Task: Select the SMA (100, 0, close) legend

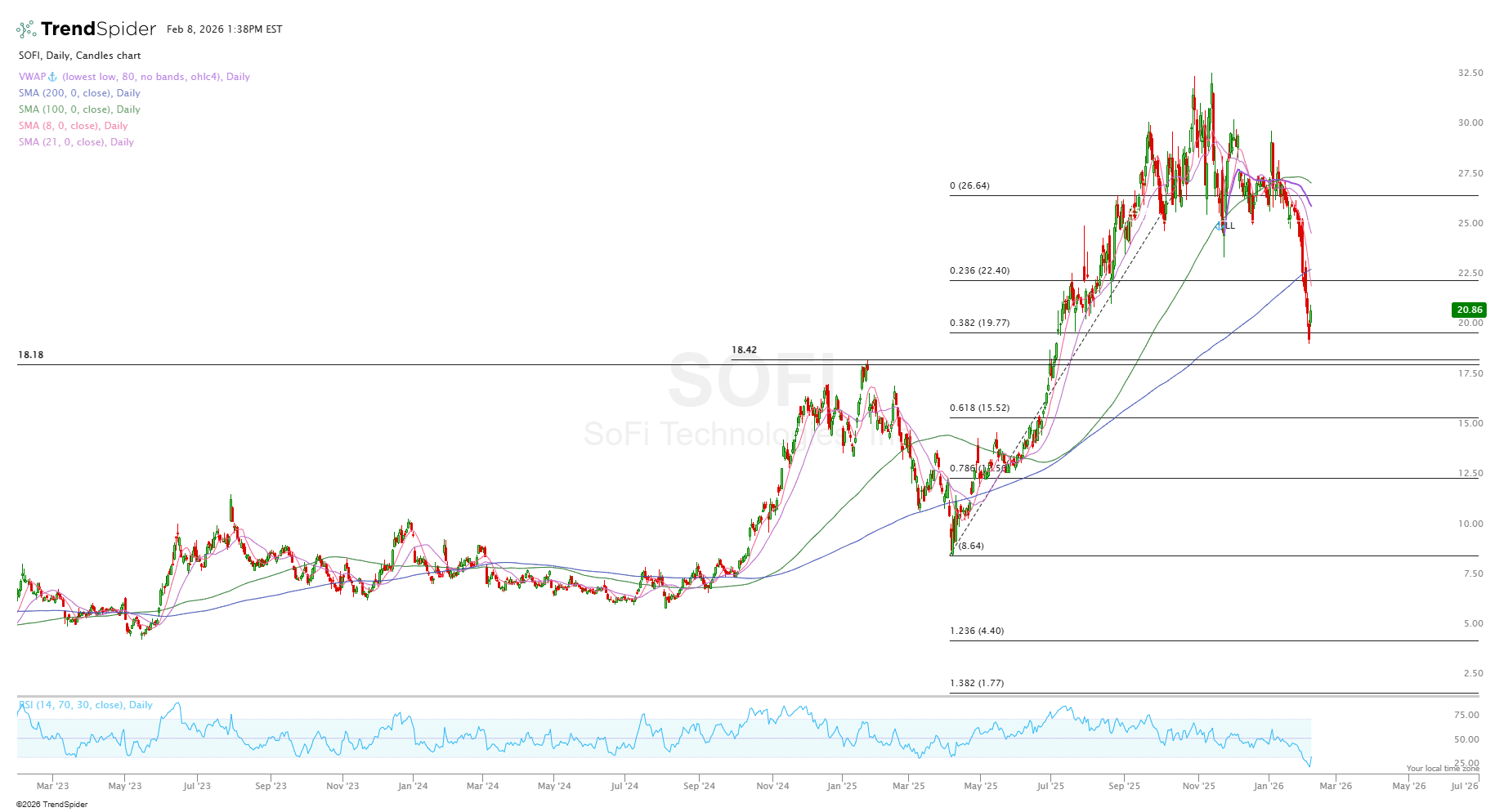Action: (x=79, y=109)
